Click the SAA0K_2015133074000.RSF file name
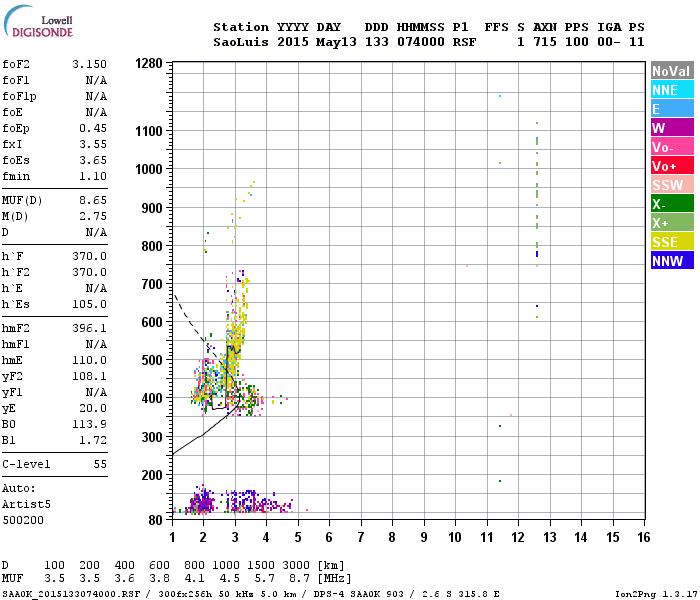The image size is (700, 600). point(71,594)
